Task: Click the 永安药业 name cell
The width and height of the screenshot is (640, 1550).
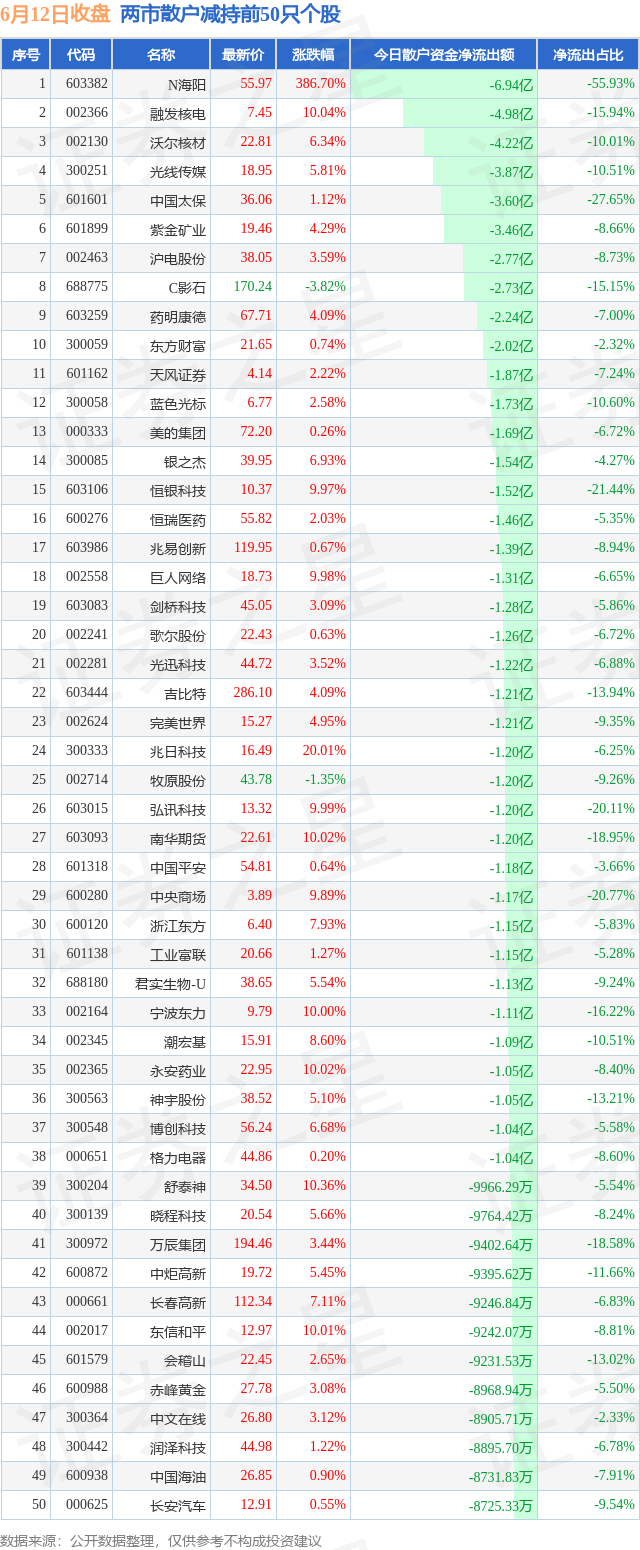Action: [161, 1070]
